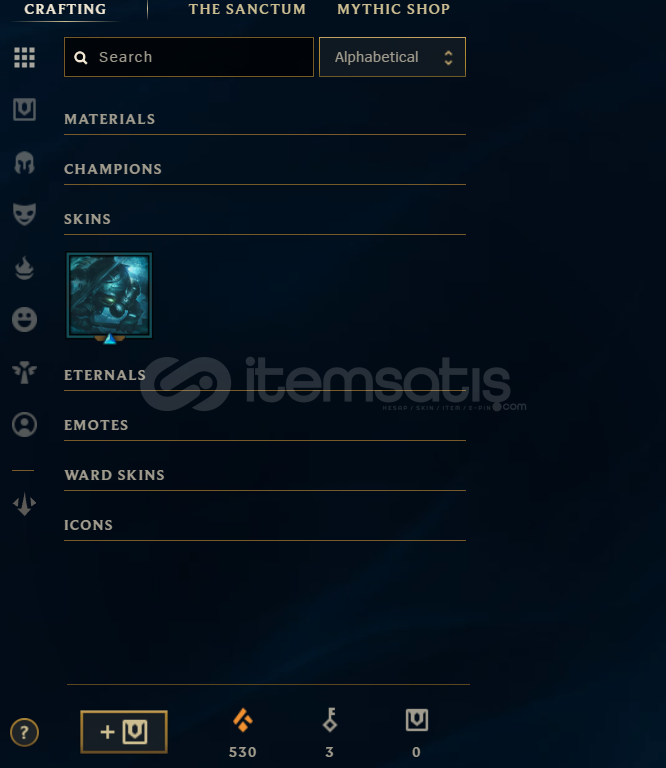Filter loot by summoner icons category
Image resolution: width=666 pixels, height=768 pixels.
tap(24, 425)
